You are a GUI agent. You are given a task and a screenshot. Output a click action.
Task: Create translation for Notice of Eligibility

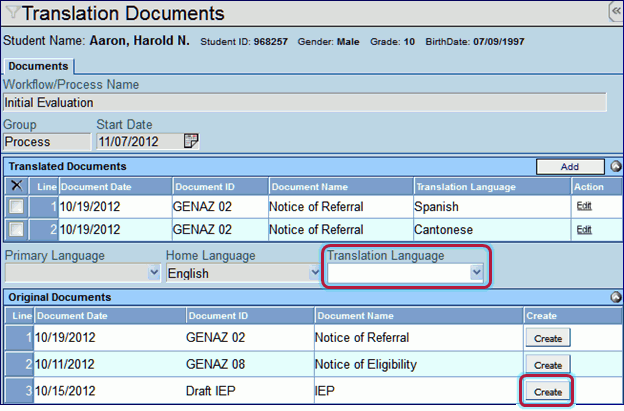pos(548,365)
